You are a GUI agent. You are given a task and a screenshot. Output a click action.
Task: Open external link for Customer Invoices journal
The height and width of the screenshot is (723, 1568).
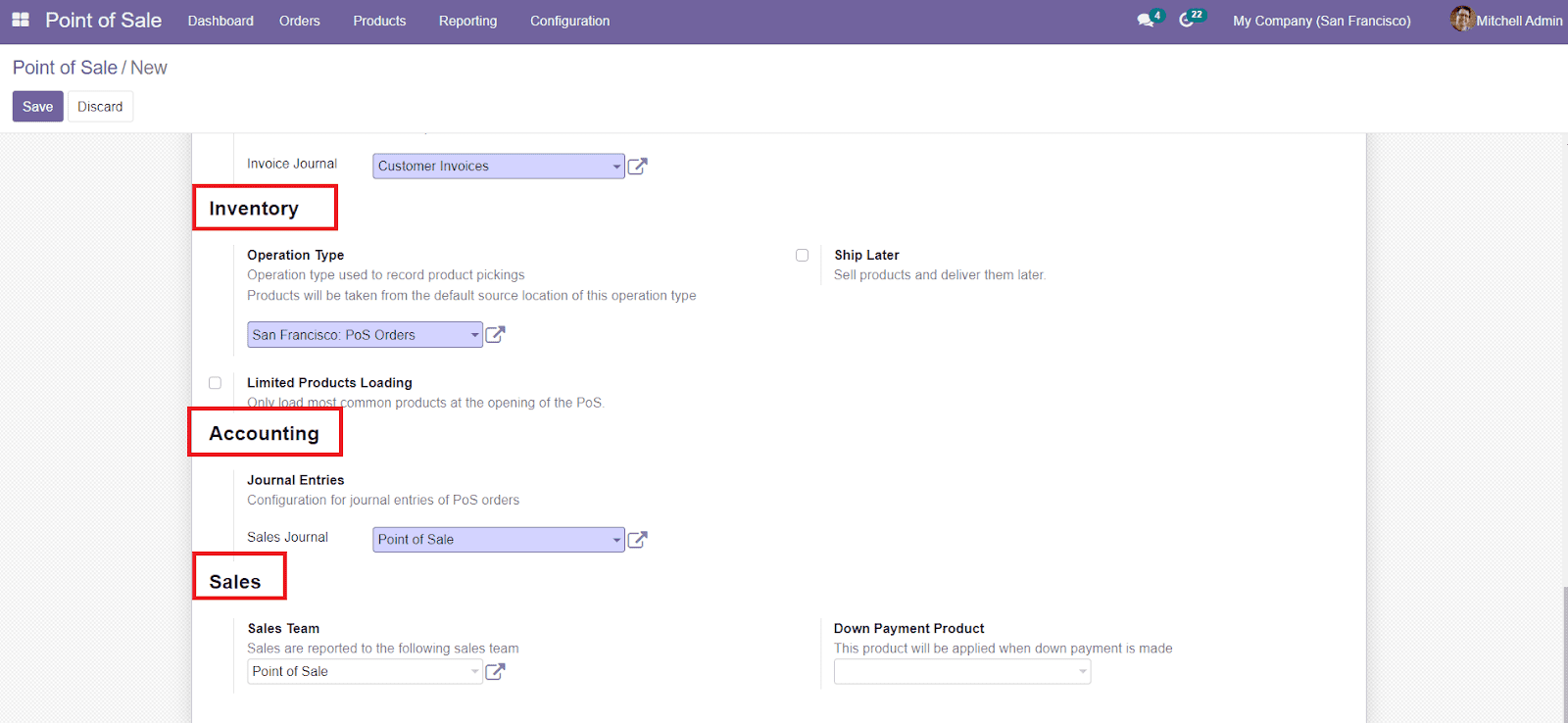[637, 167]
